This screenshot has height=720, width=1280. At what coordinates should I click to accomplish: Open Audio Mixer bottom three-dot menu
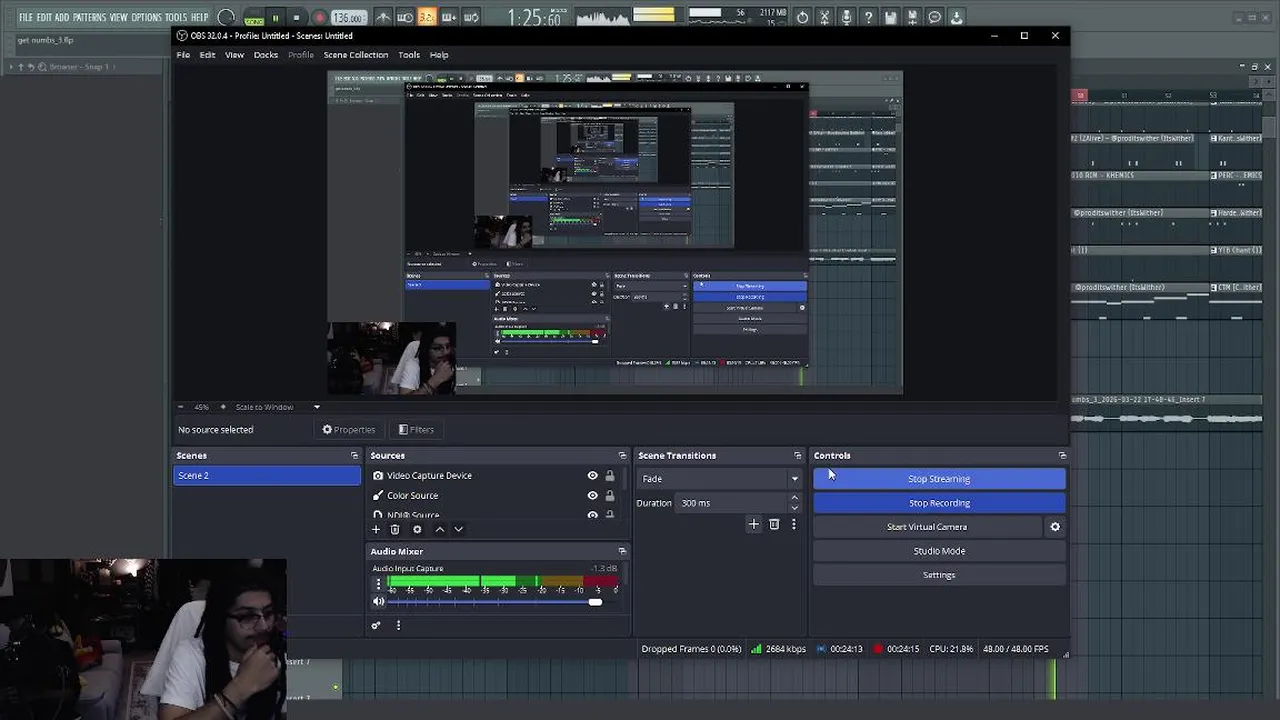click(x=398, y=626)
